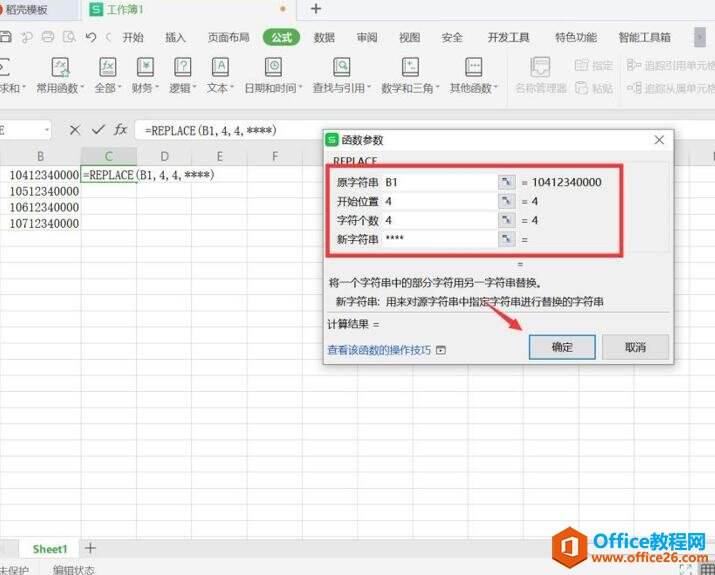Click the Print Preview icon
Image resolution: width=715 pixels, height=575 pixels.
point(69,37)
